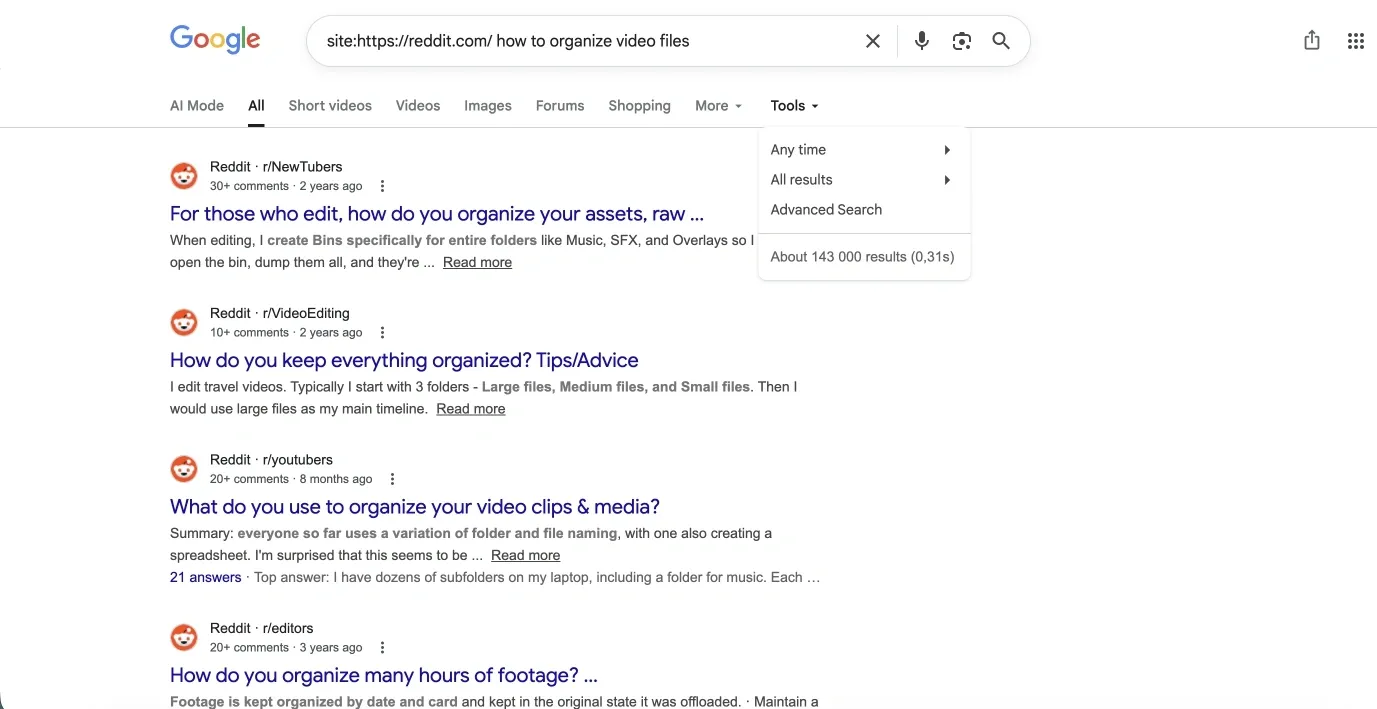The height and width of the screenshot is (709, 1377).
Task: Select the All results tab
Action: [256, 106]
